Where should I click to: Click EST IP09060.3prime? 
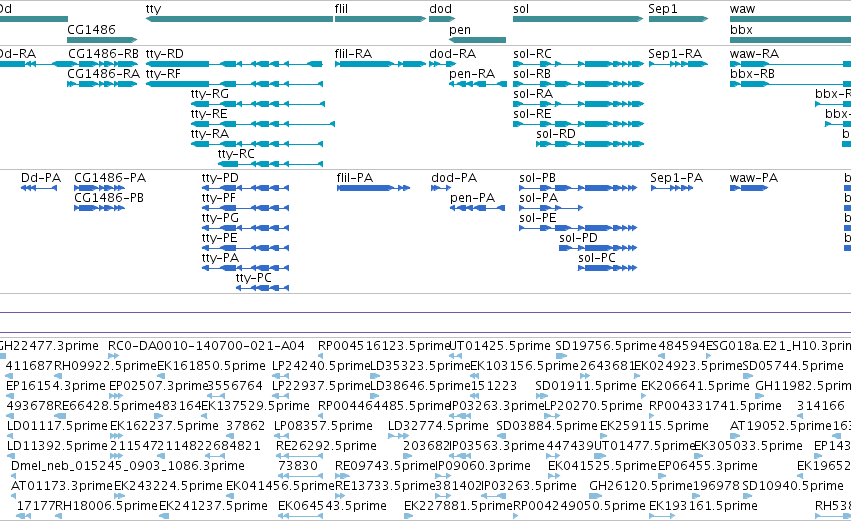coord(483,466)
